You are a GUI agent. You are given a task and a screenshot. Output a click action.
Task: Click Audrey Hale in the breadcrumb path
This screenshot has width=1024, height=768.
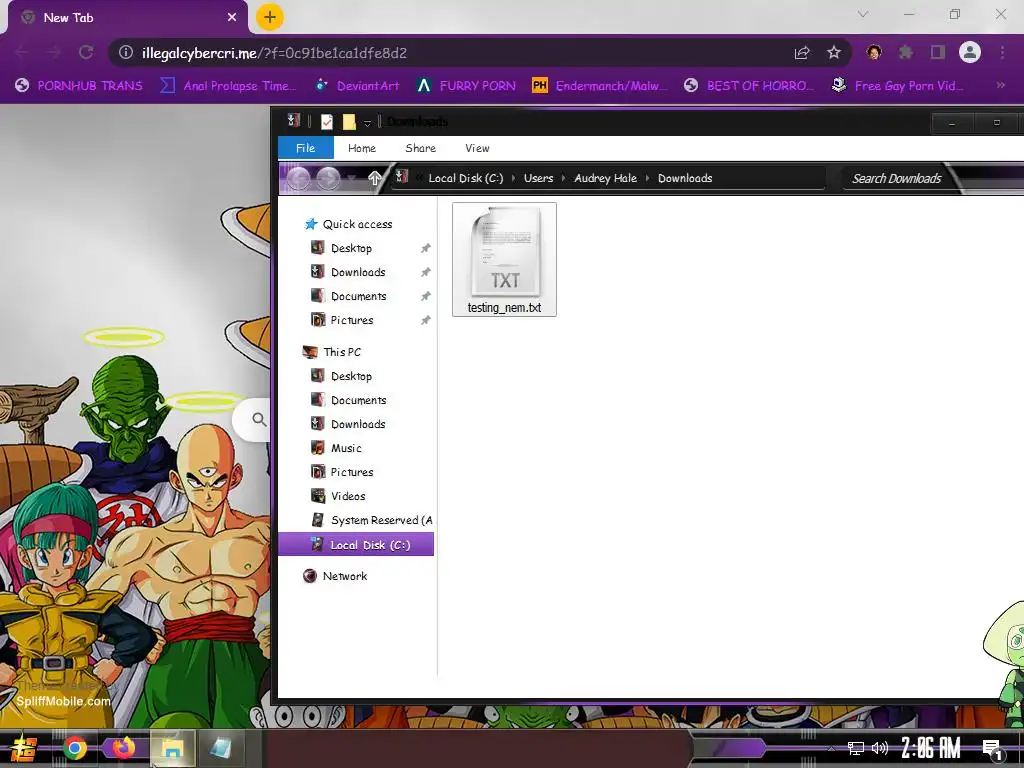pyautogui.click(x=605, y=178)
